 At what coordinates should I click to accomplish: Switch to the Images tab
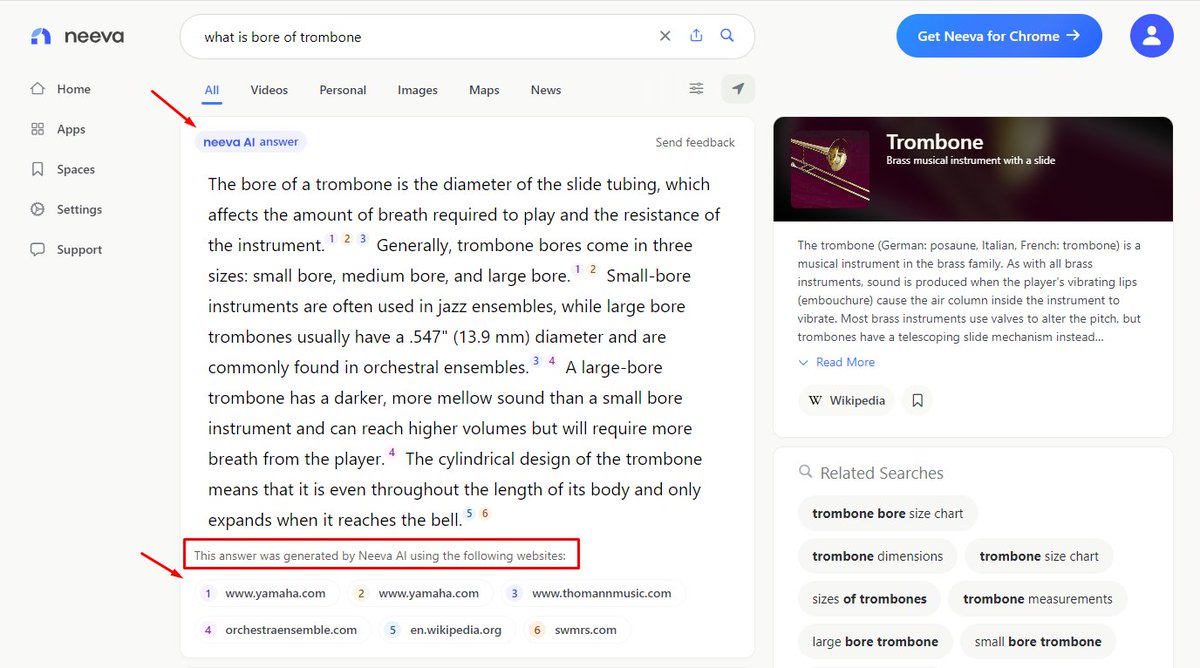[x=418, y=90]
